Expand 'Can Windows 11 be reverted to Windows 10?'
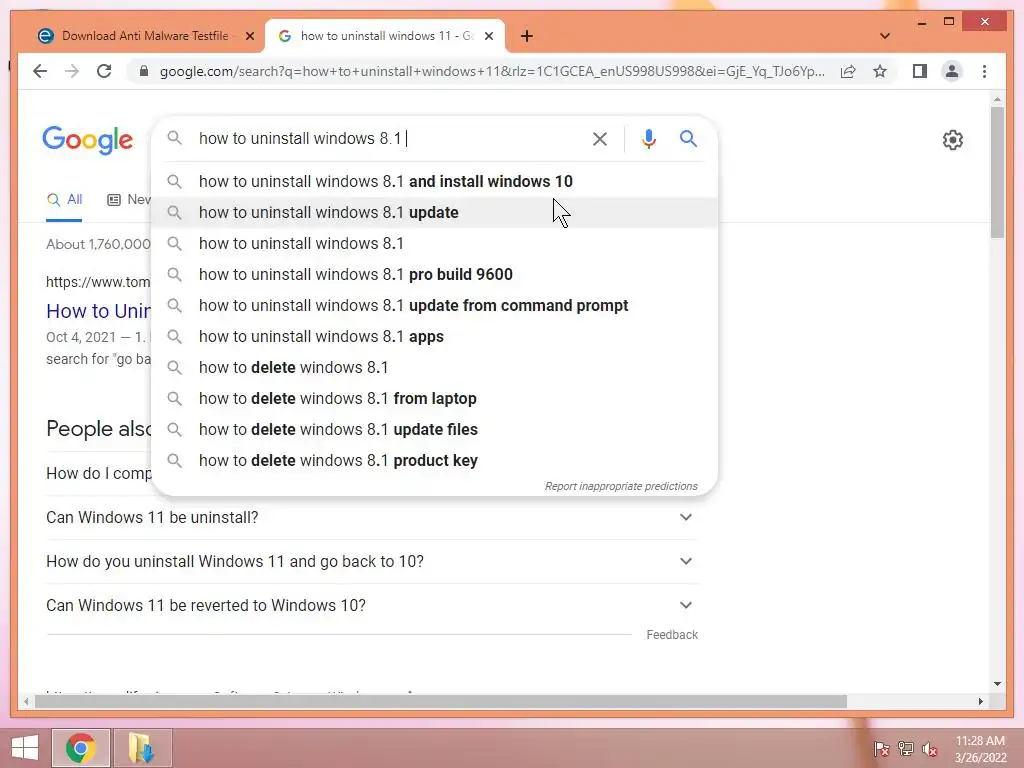 (372, 605)
